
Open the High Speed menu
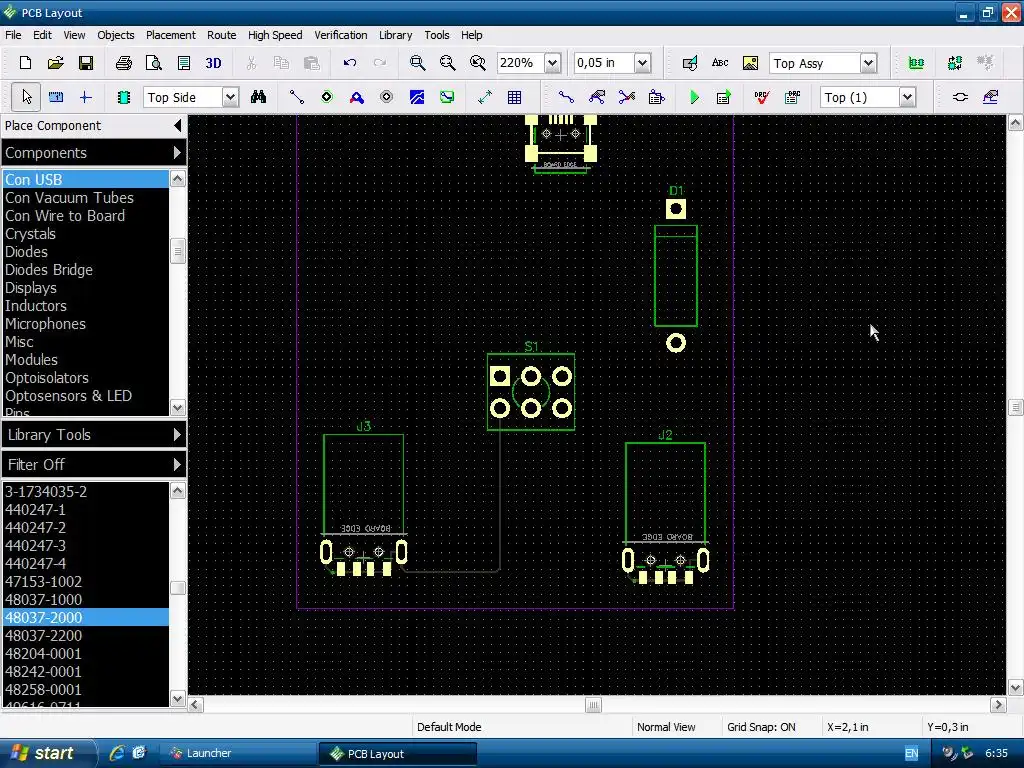click(x=275, y=35)
